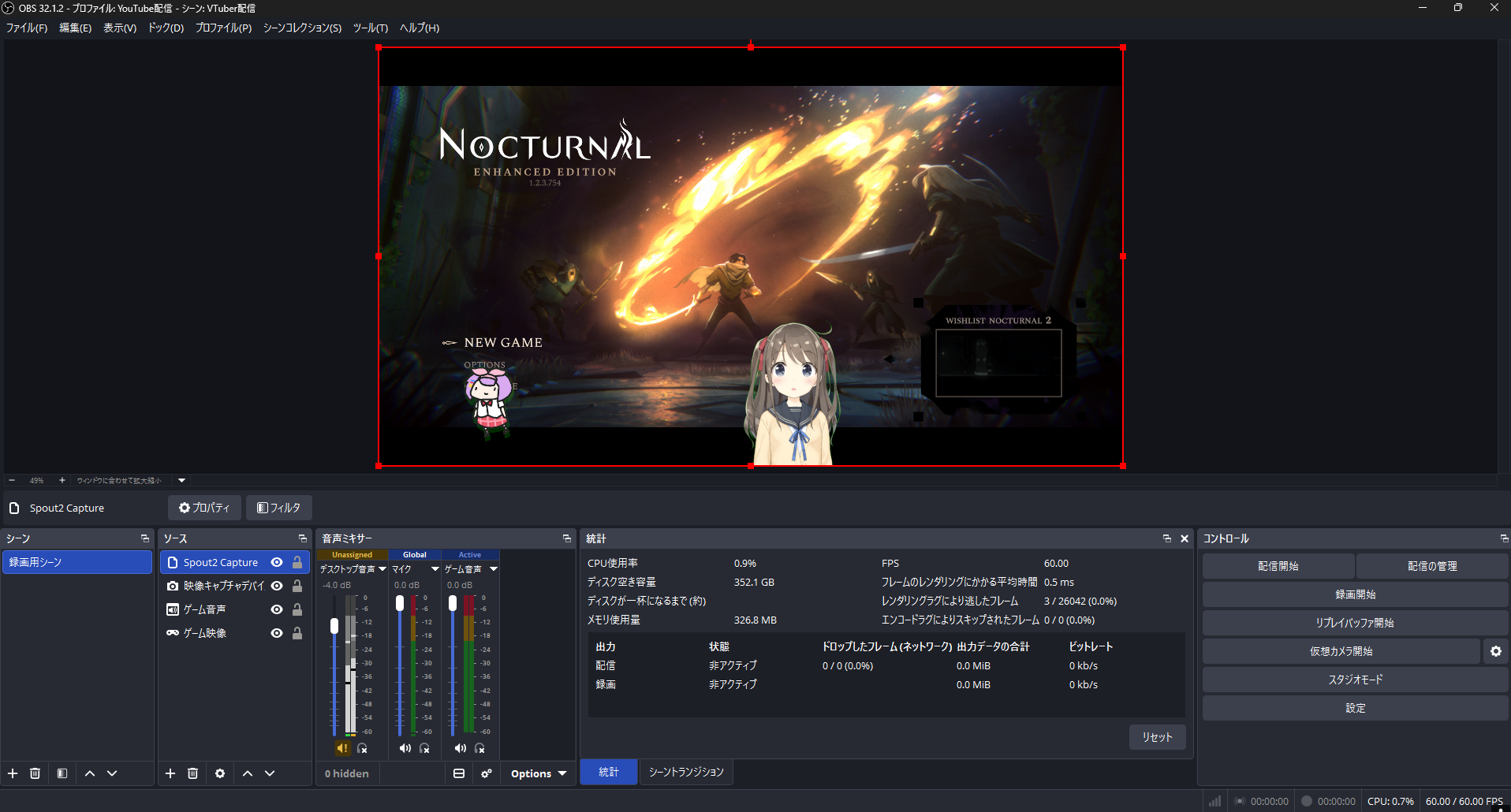1511x812 pixels.
Task: Undock the ソース panel
Action: (x=303, y=538)
